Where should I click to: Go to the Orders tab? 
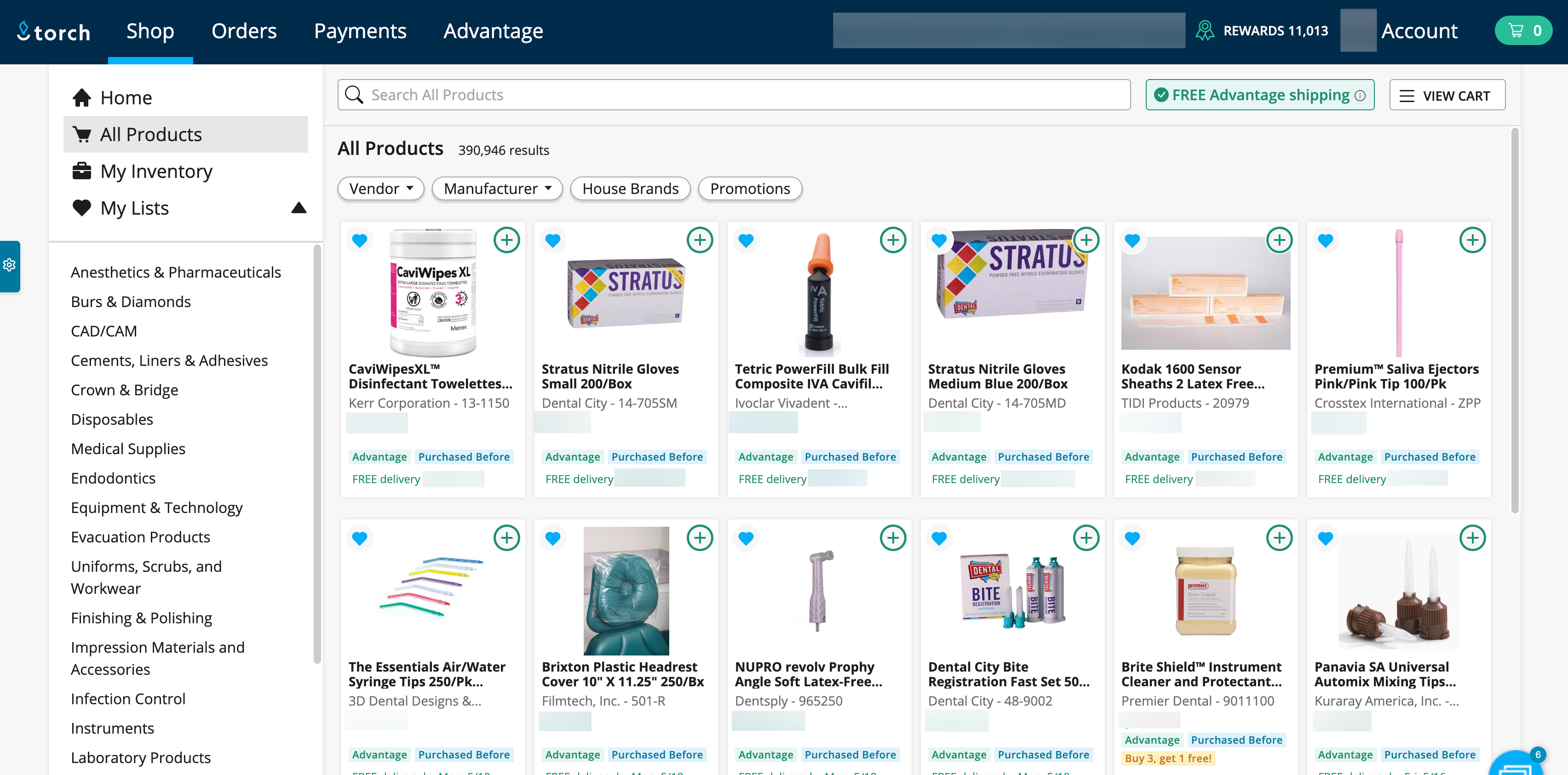(243, 31)
